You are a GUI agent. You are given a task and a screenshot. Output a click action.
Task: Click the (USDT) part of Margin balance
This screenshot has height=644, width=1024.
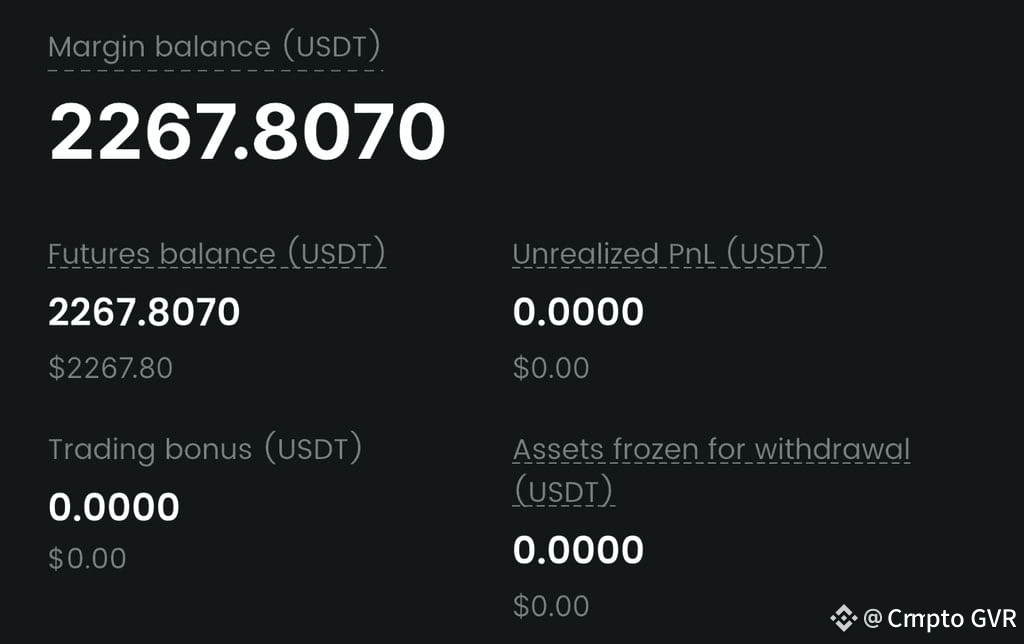tap(332, 46)
